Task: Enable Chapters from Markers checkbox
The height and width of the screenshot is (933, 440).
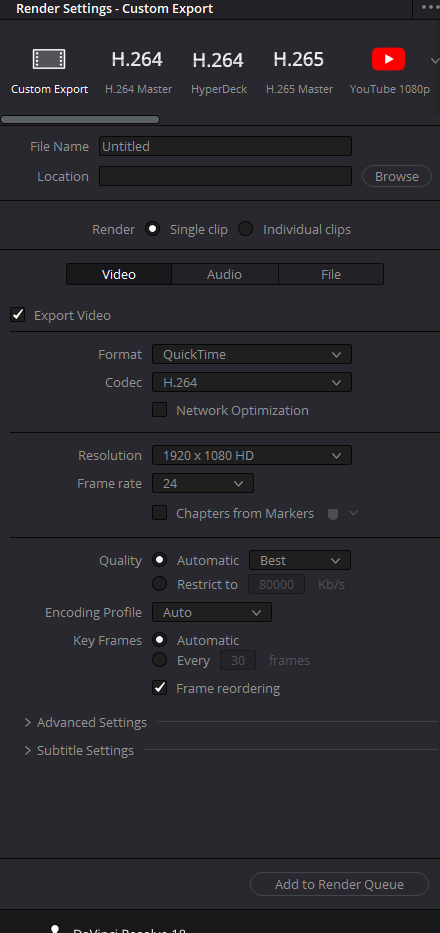Action: (160, 513)
